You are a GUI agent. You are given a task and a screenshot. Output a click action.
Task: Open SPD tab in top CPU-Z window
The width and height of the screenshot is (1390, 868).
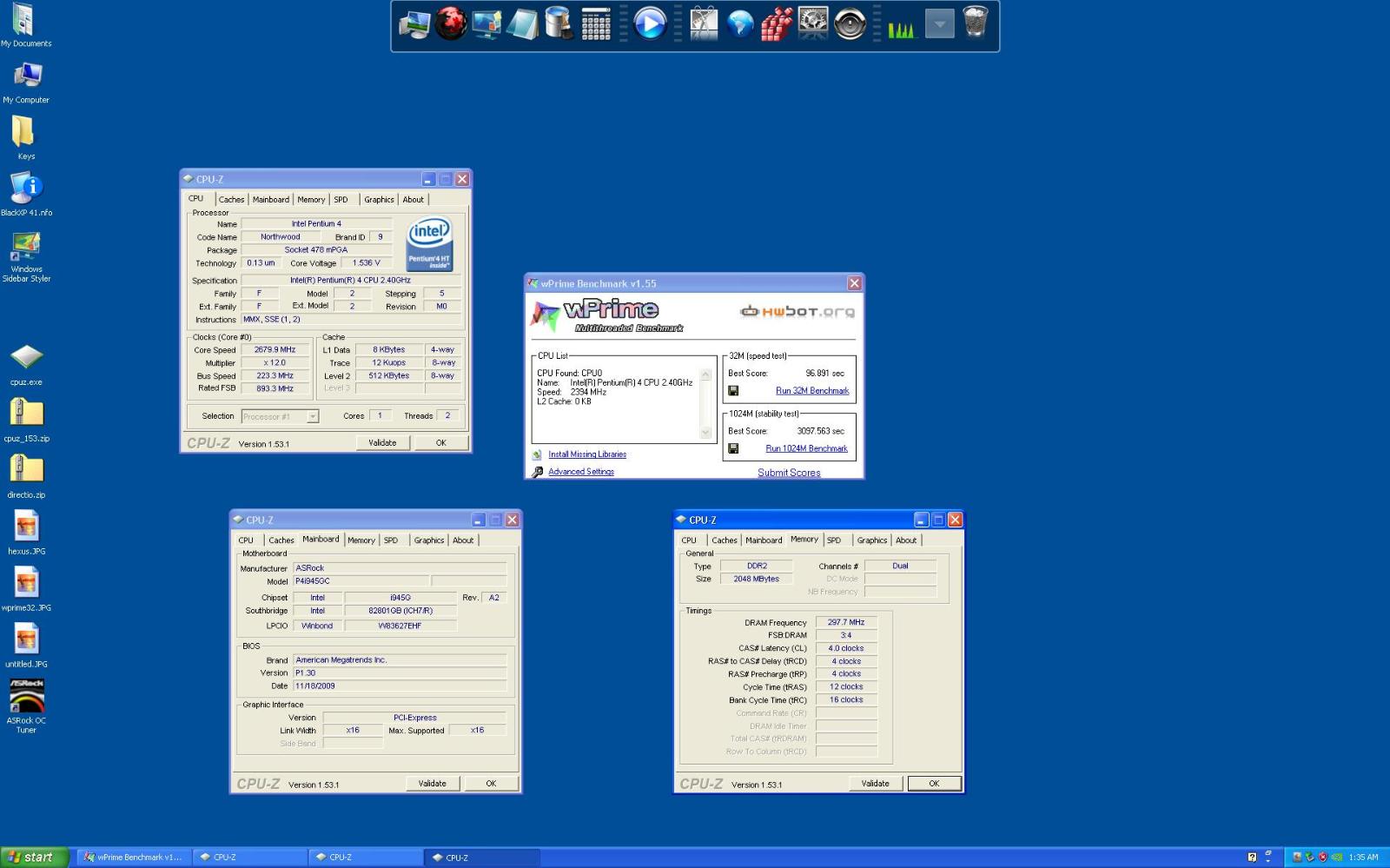(x=341, y=199)
